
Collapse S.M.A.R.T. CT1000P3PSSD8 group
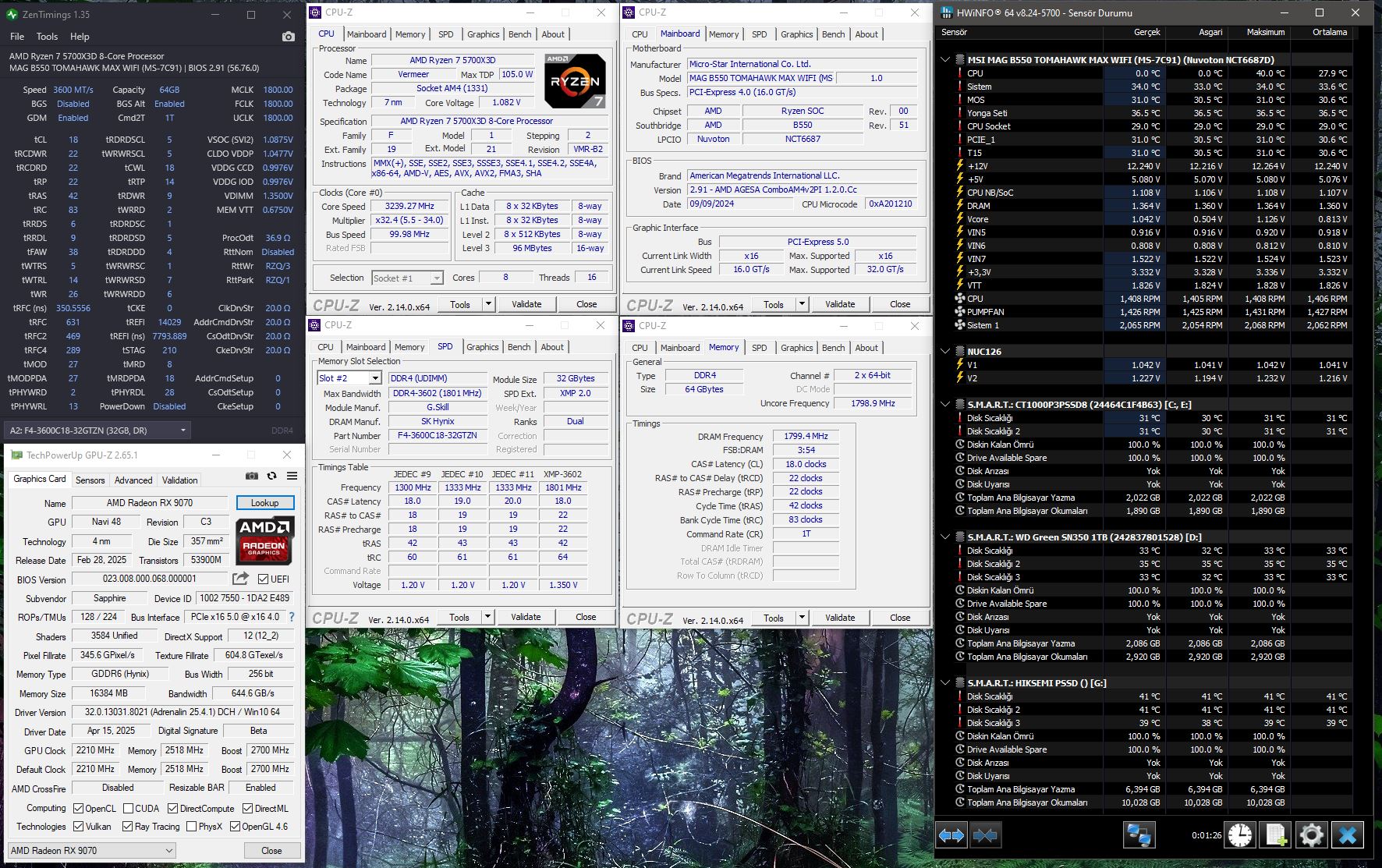click(945, 404)
